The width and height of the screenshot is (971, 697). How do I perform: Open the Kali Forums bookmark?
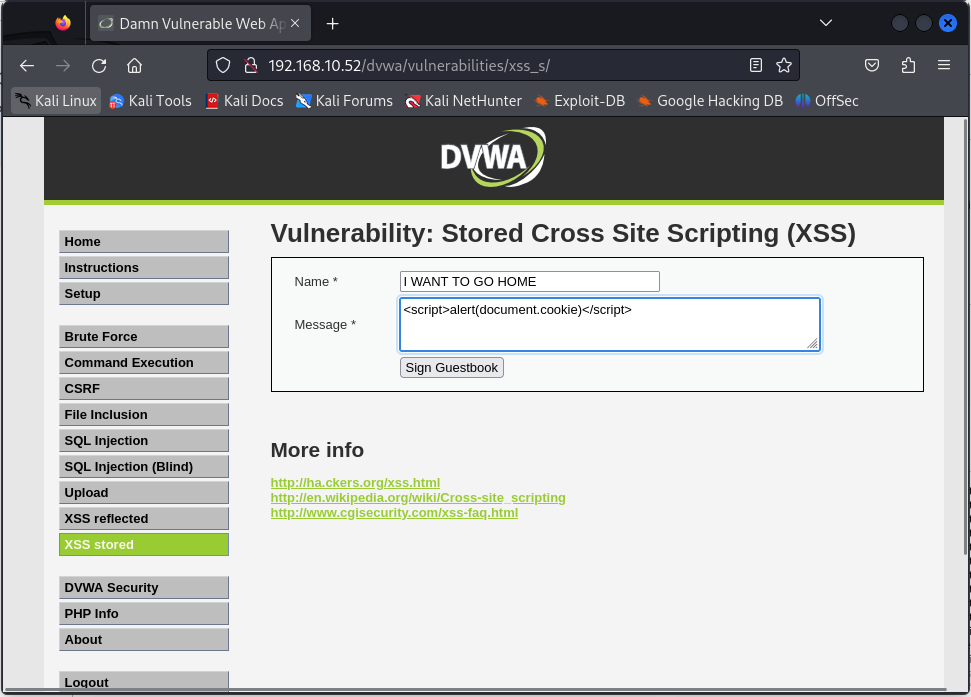(x=344, y=100)
